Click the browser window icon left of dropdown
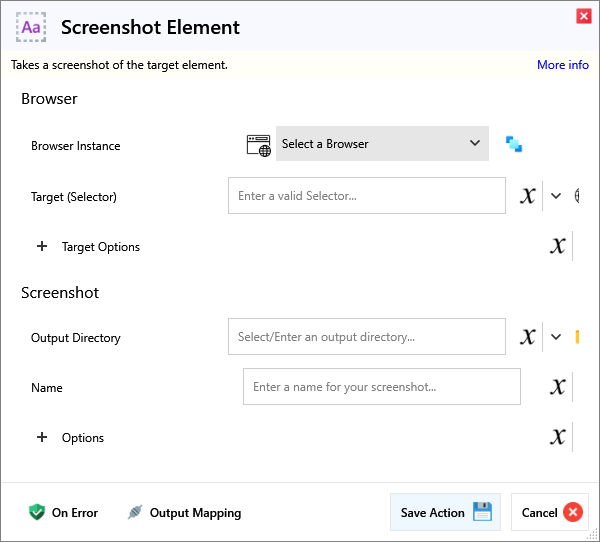This screenshot has width=600, height=542. click(259, 144)
